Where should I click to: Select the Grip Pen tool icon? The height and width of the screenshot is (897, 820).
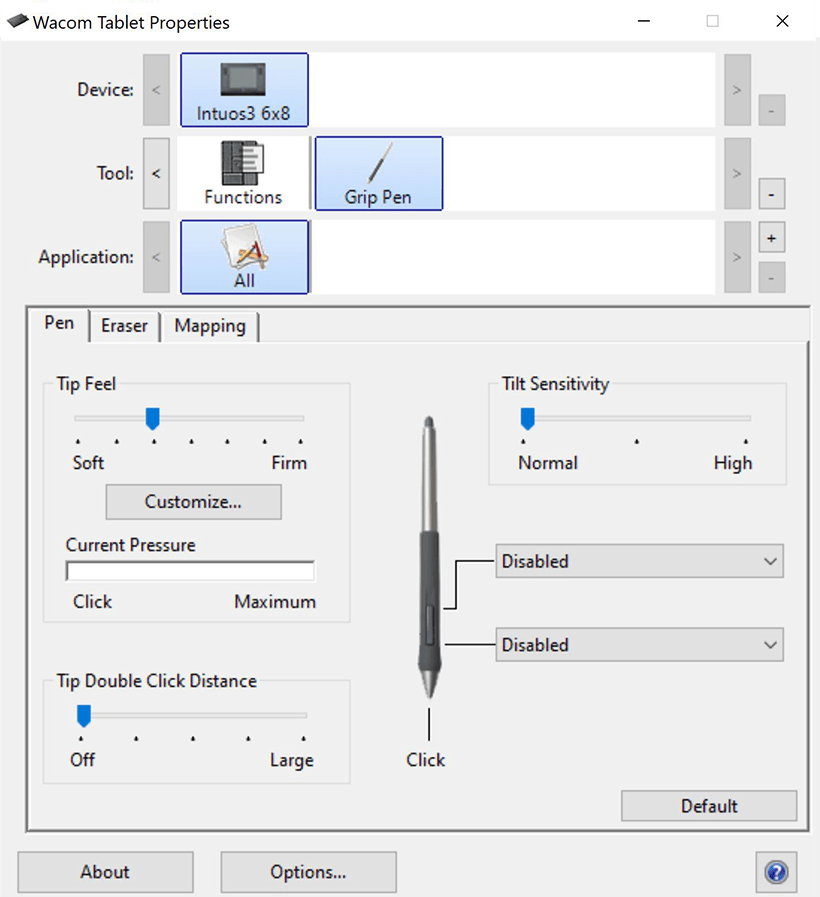pyautogui.click(x=379, y=173)
